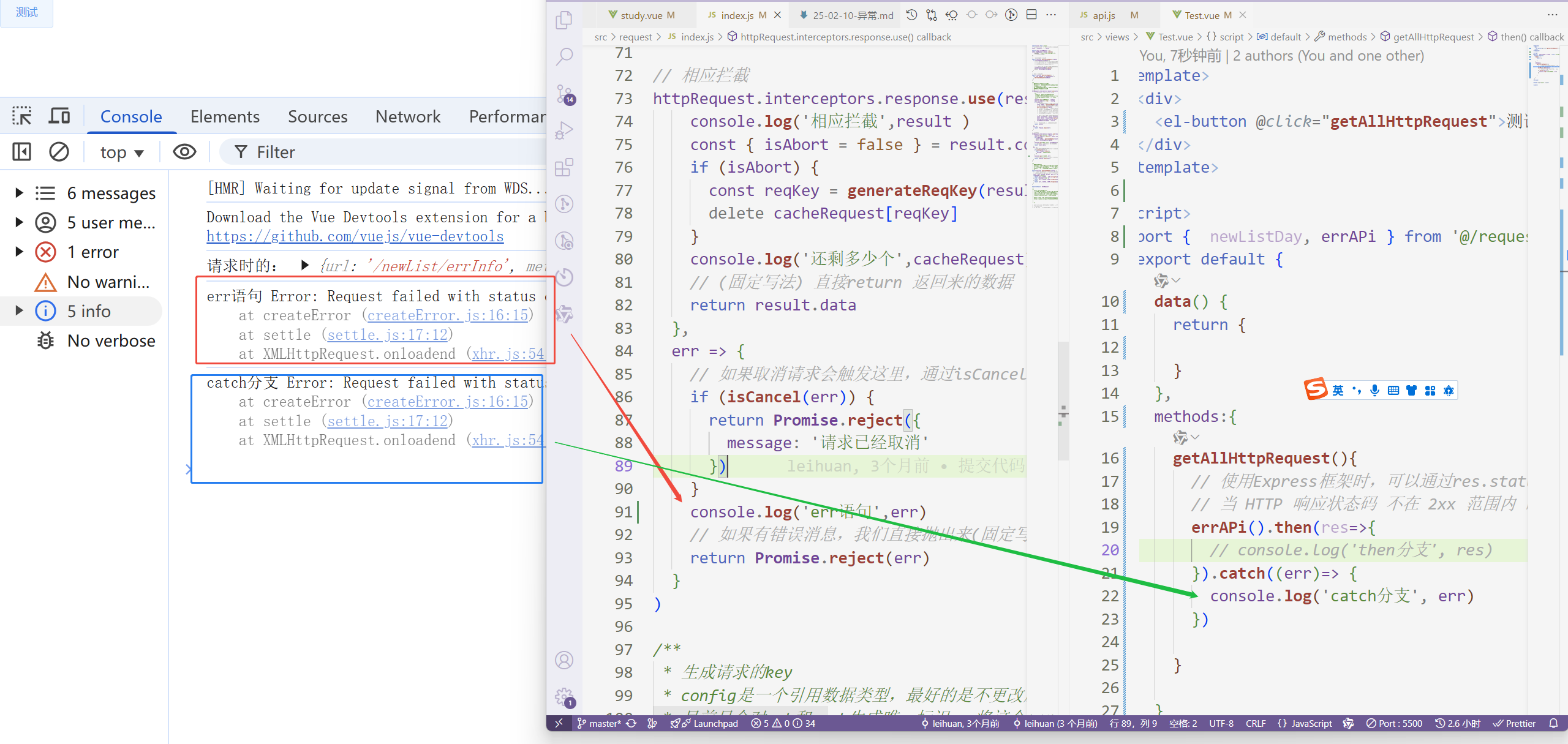Open the VS Code Explorer icon

(564, 20)
